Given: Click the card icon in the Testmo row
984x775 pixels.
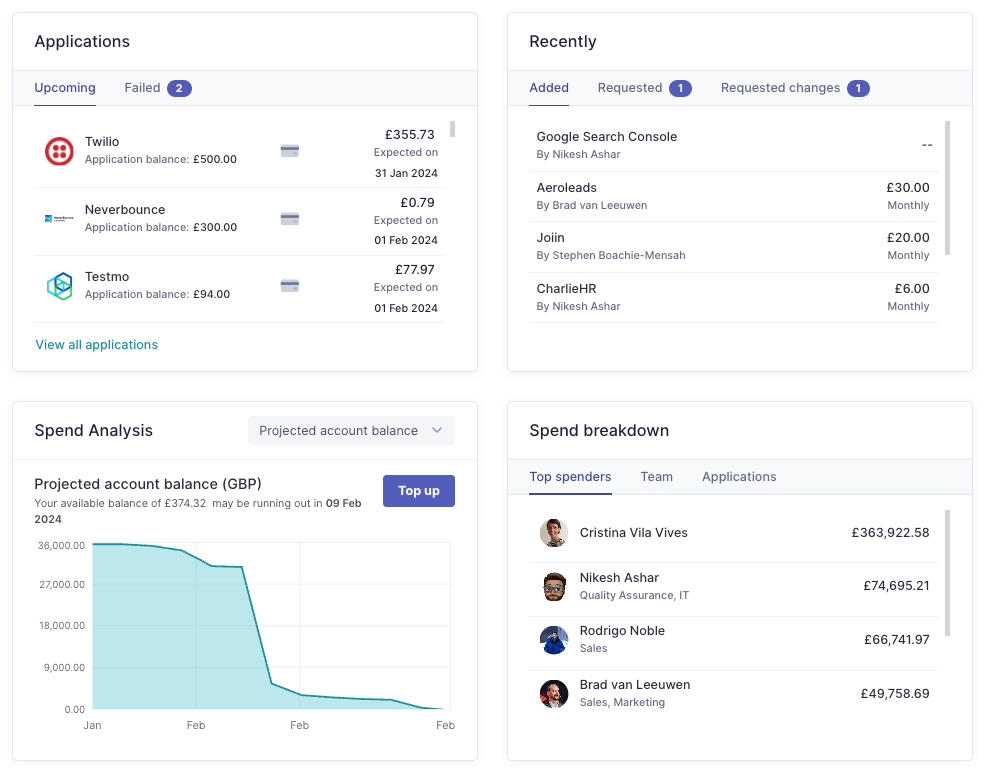Looking at the screenshot, I should point(289,286).
